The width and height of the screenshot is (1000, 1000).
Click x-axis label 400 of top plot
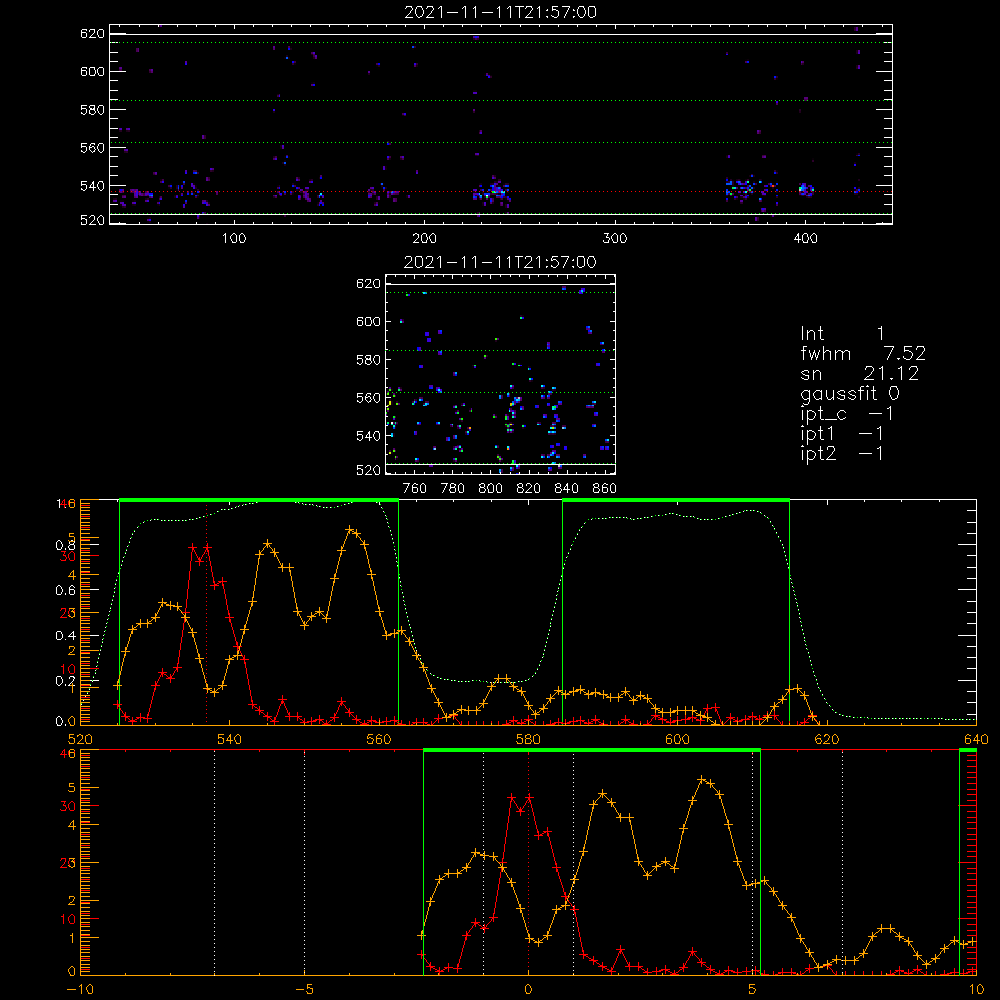tap(805, 239)
